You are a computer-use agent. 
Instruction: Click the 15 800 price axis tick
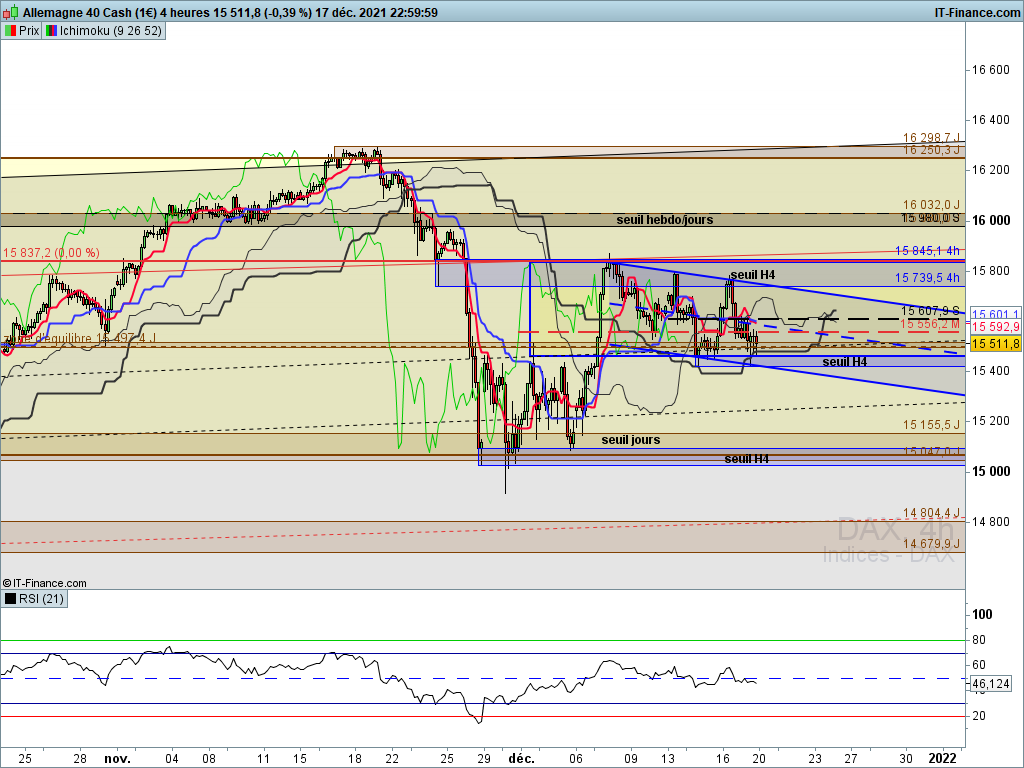pos(990,271)
